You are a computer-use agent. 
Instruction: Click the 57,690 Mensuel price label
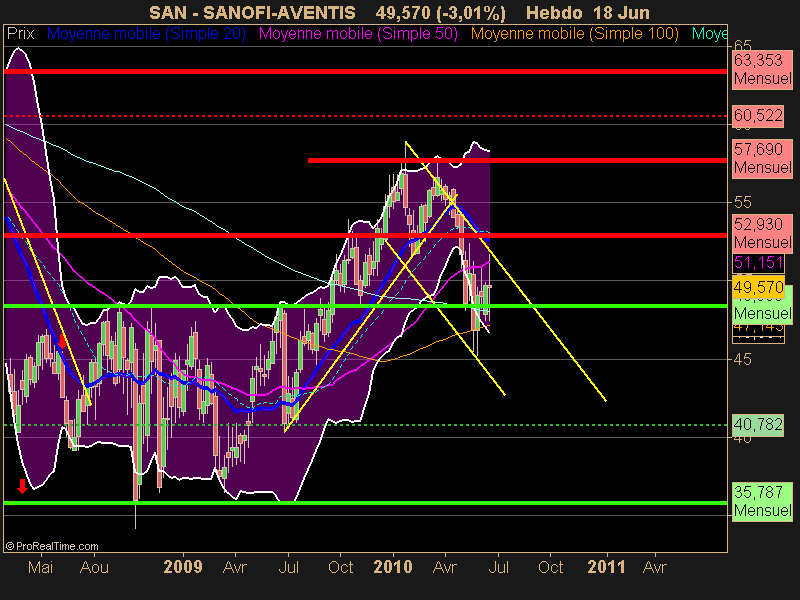[762, 158]
